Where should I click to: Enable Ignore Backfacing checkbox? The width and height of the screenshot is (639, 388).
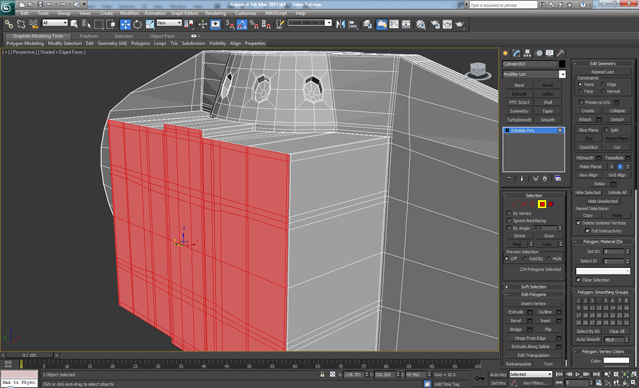[x=509, y=220]
